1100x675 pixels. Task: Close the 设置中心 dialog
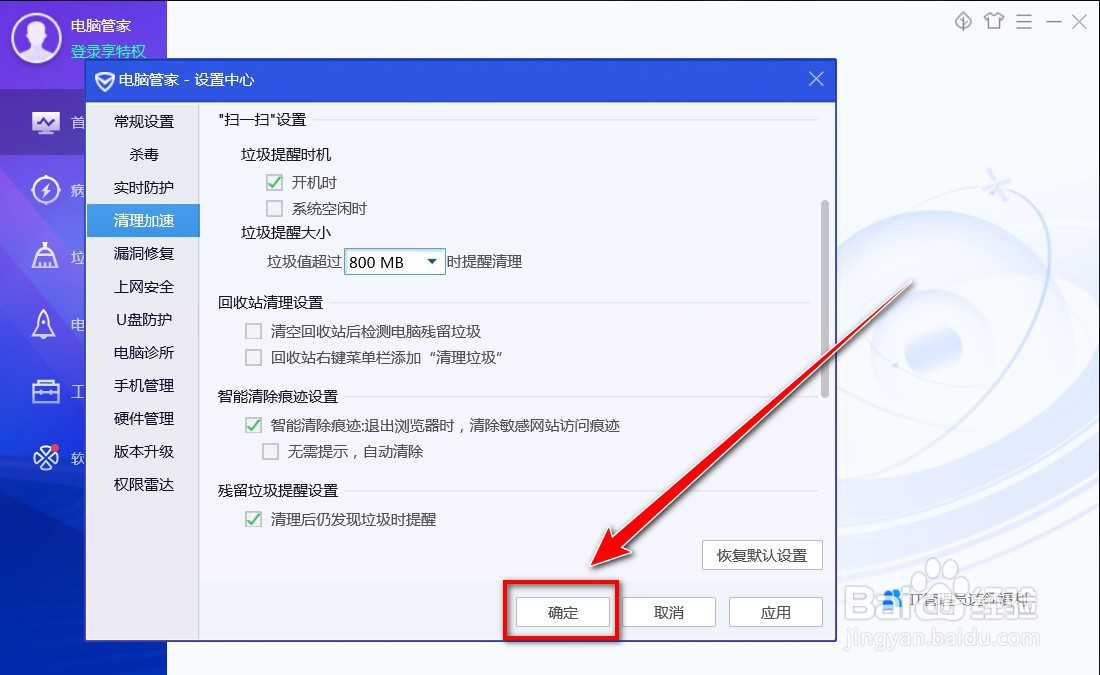pyautogui.click(x=816, y=79)
